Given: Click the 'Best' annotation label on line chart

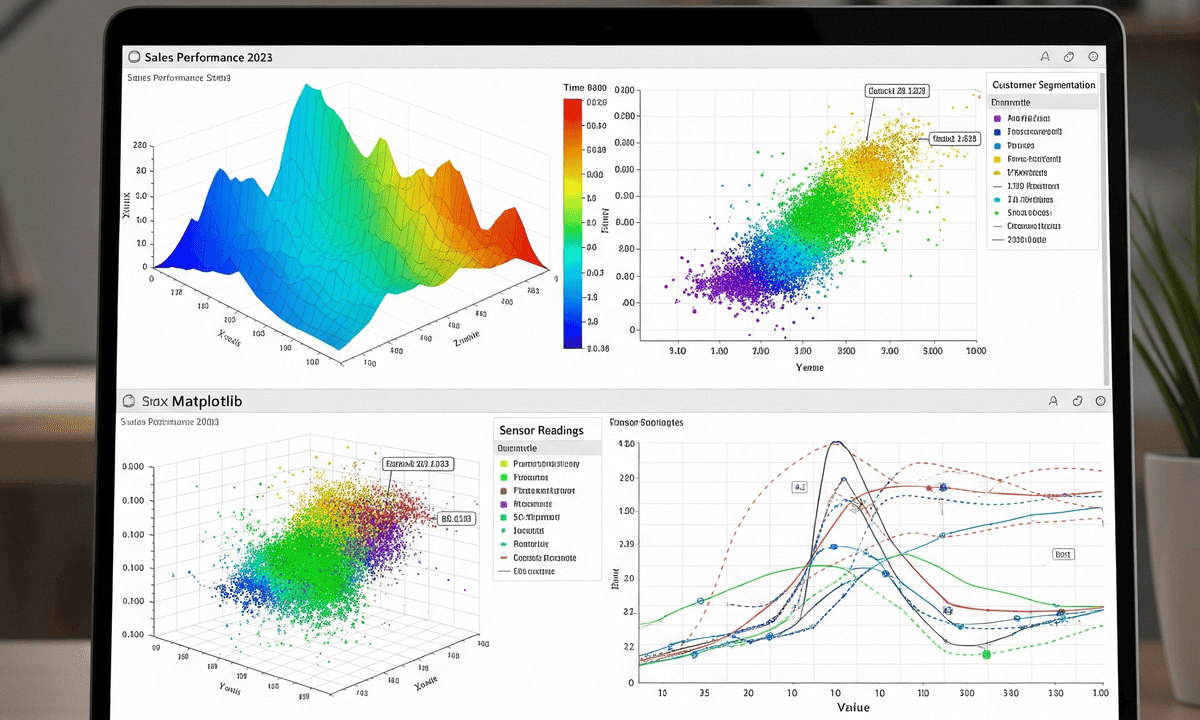Looking at the screenshot, I should [x=1064, y=554].
